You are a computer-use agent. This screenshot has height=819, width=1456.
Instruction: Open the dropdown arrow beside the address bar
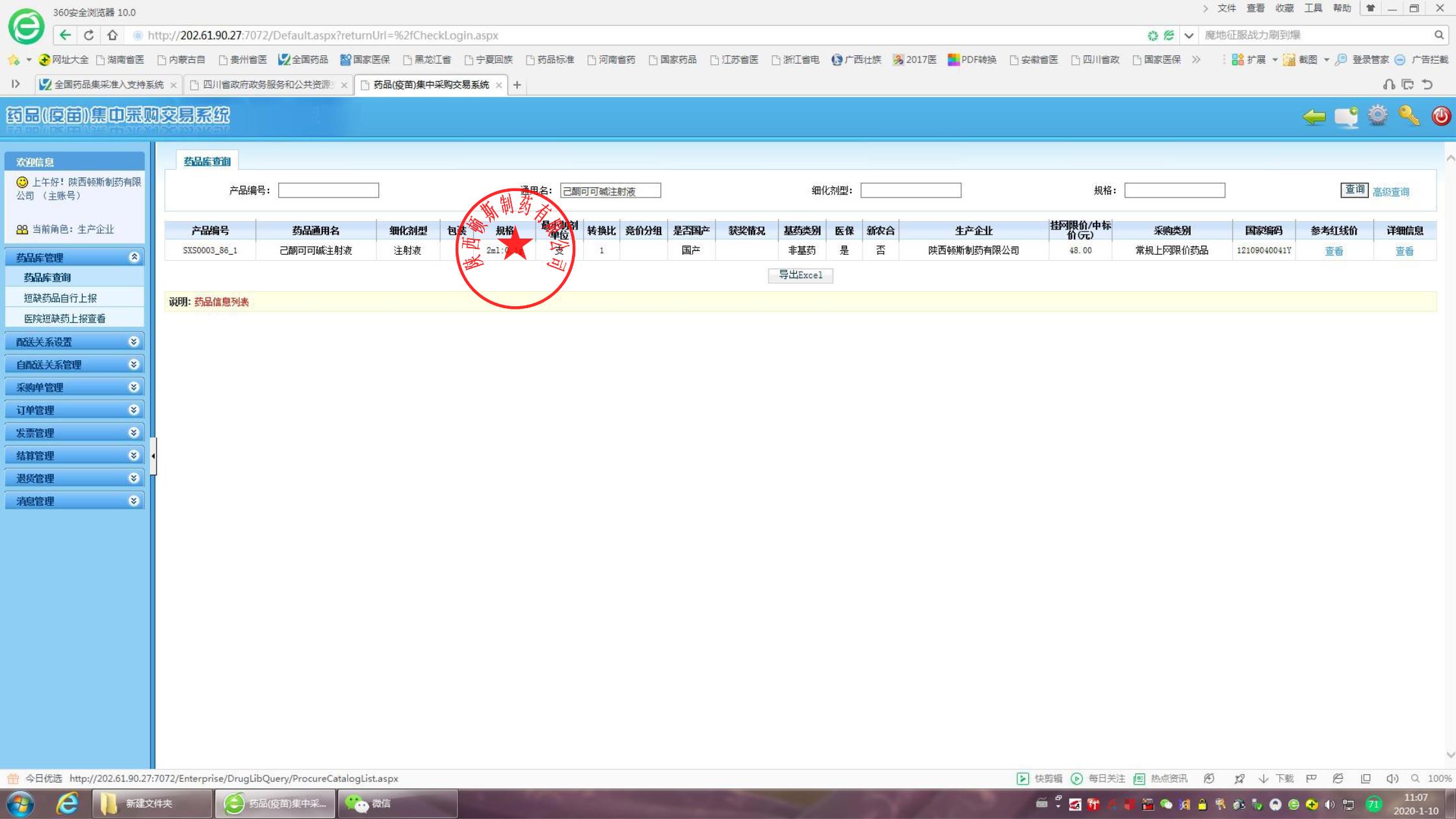[1189, 35]
